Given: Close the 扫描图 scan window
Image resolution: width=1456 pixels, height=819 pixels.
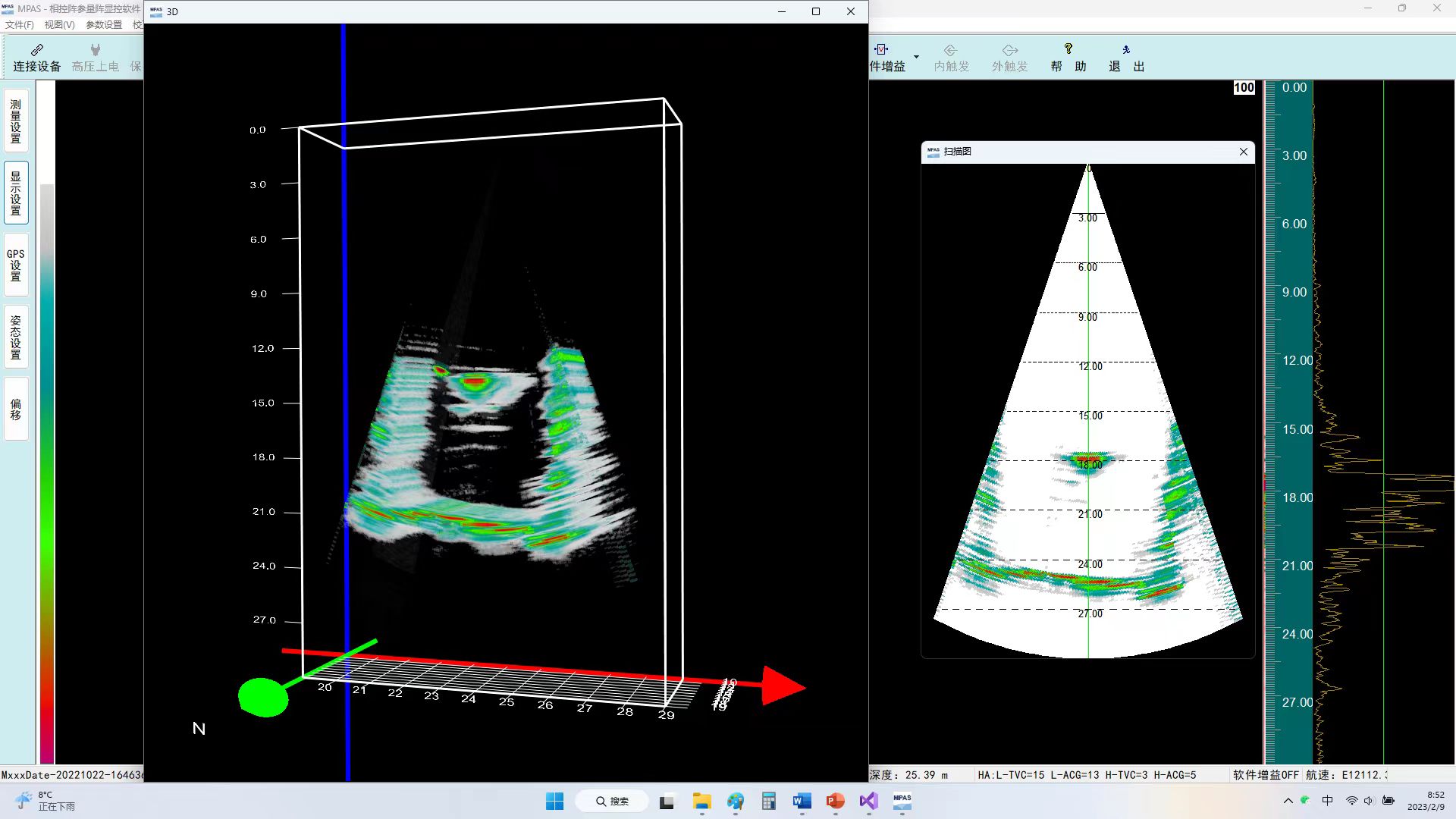Looking at the screenshot, I should 1244,152.
